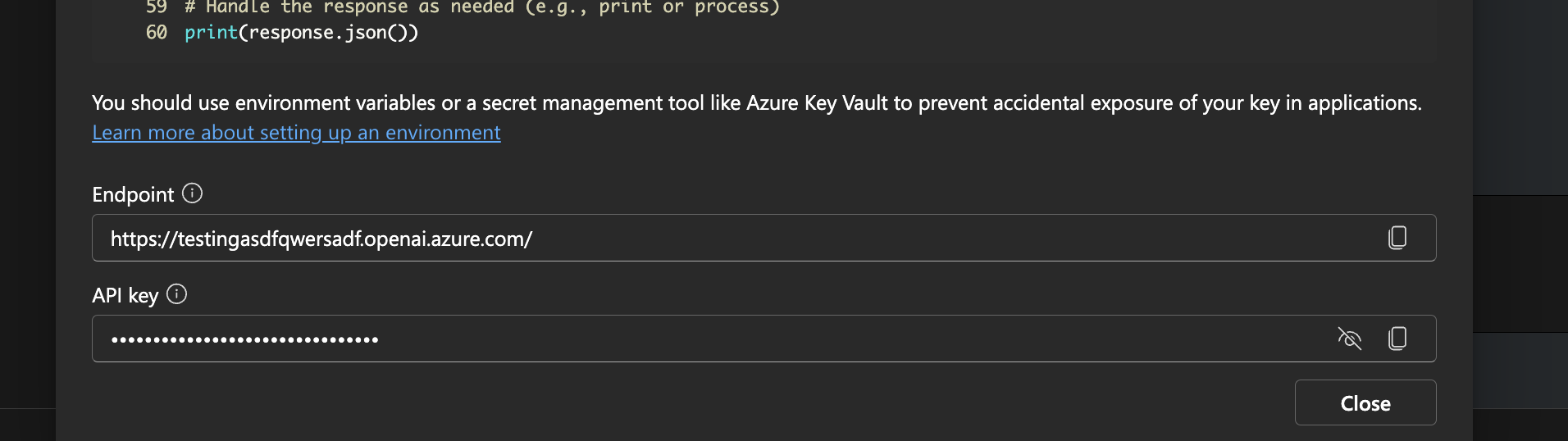
Task: Click inside the masked API key field
Action: (x=738, y=339)
